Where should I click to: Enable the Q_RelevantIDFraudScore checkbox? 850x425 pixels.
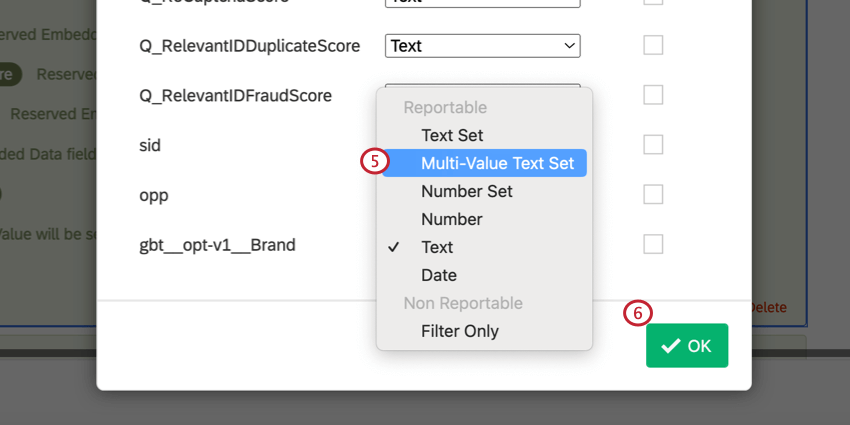point(653,95)
